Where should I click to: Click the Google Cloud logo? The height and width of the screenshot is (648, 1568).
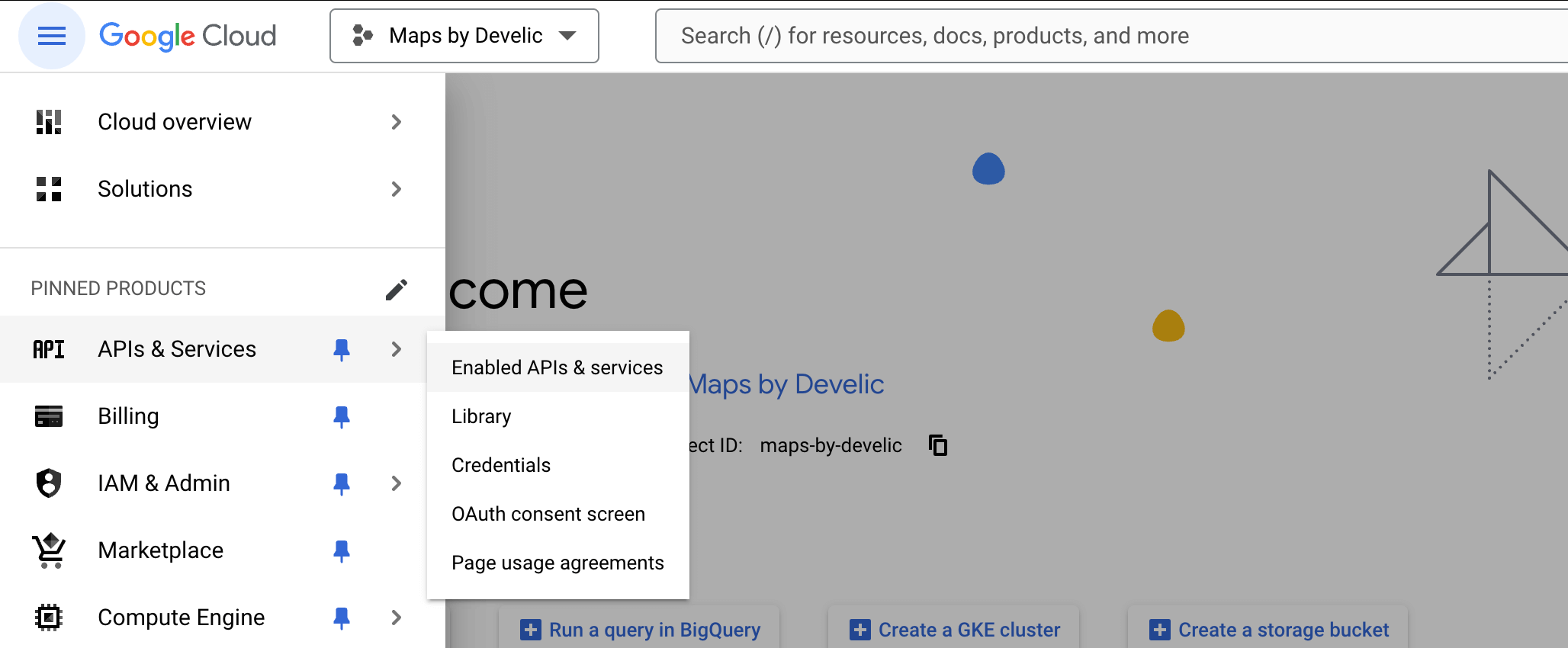click(188, 36)
